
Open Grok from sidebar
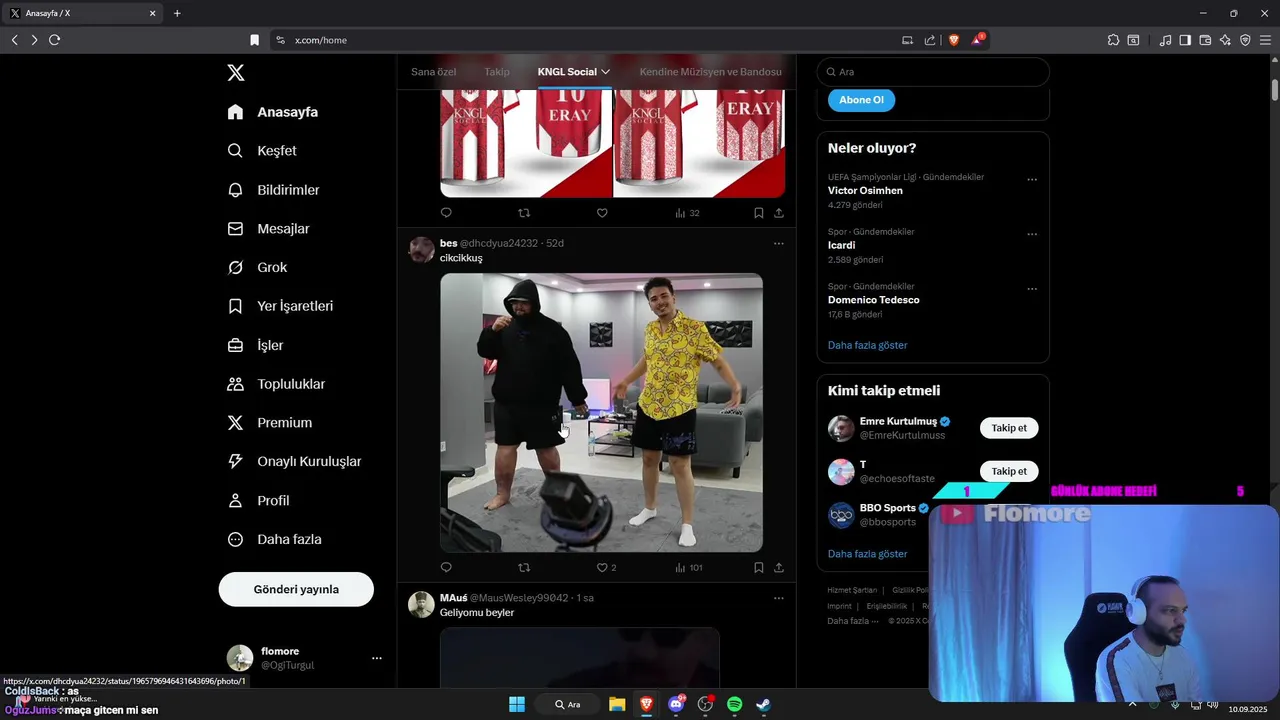pyautogui.click(x=257, y=268)
